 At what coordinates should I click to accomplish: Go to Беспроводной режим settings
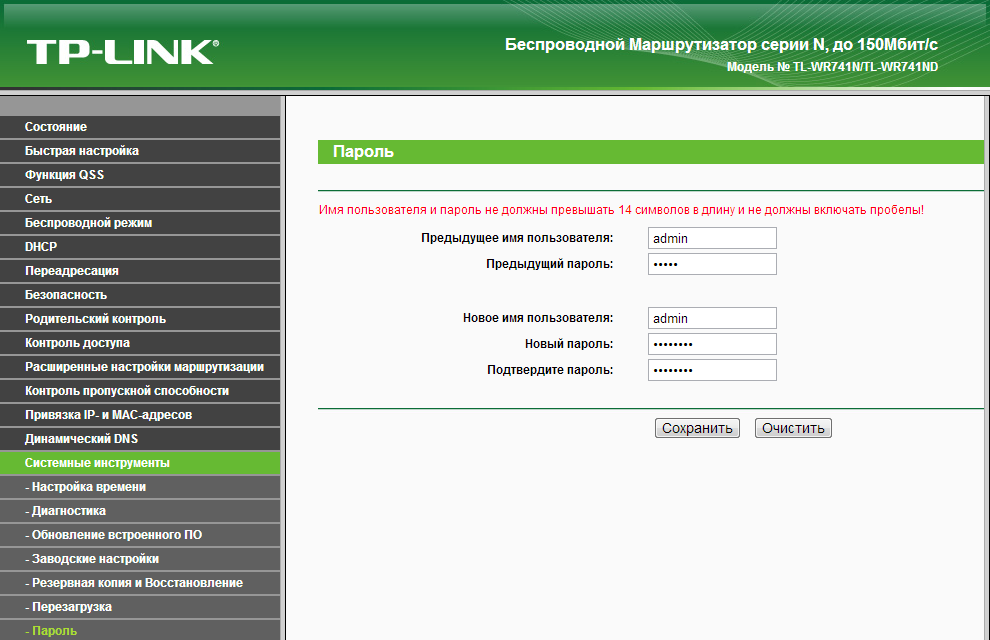coord(140,223)
